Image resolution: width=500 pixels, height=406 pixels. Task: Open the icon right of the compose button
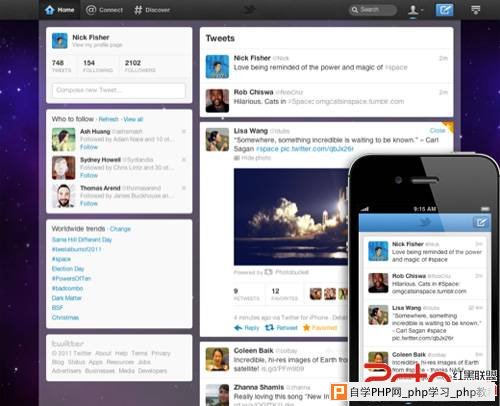(x=476, y=10)
